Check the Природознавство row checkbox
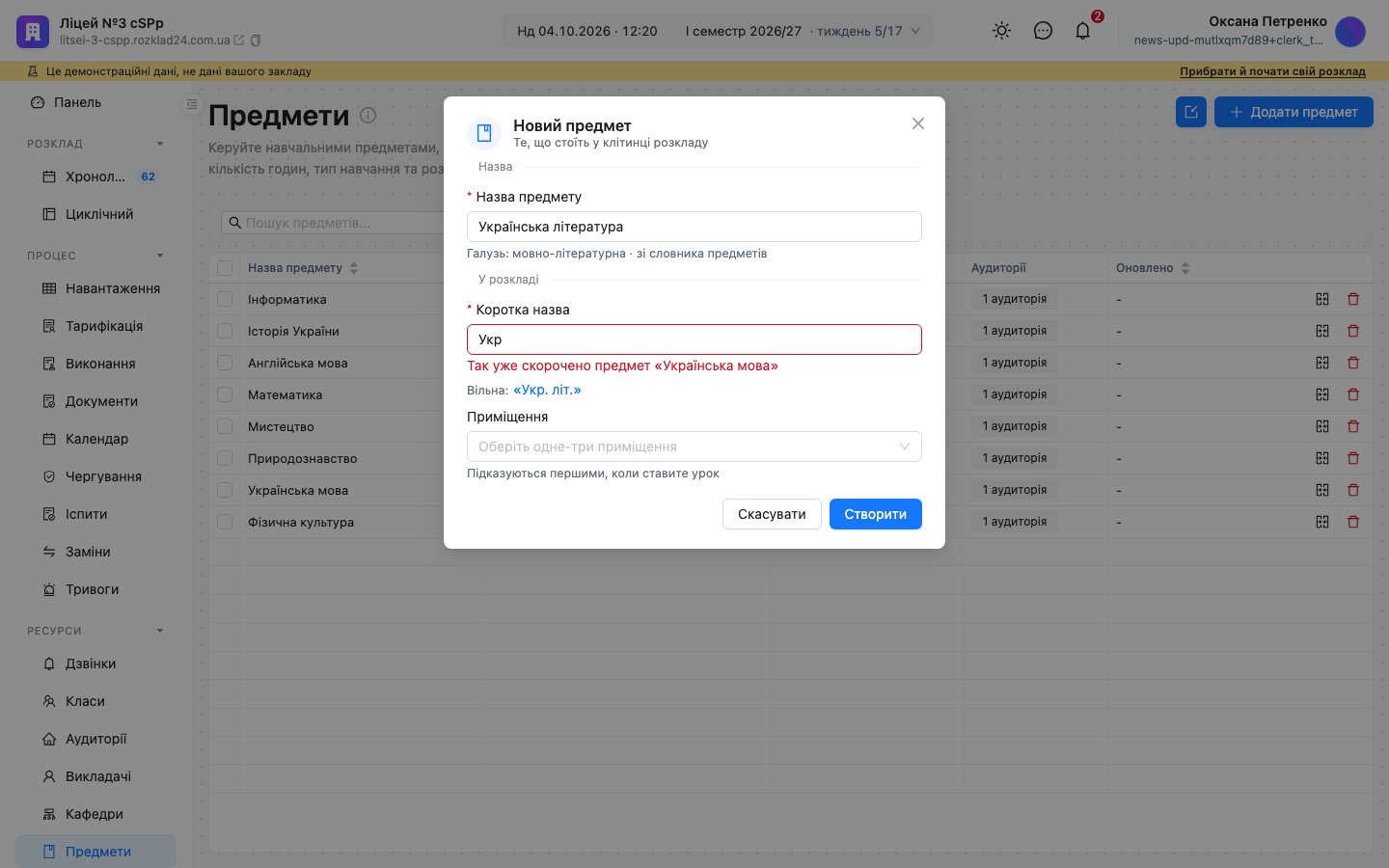Viewport: 1389px width, 868px height. (225, 458)
